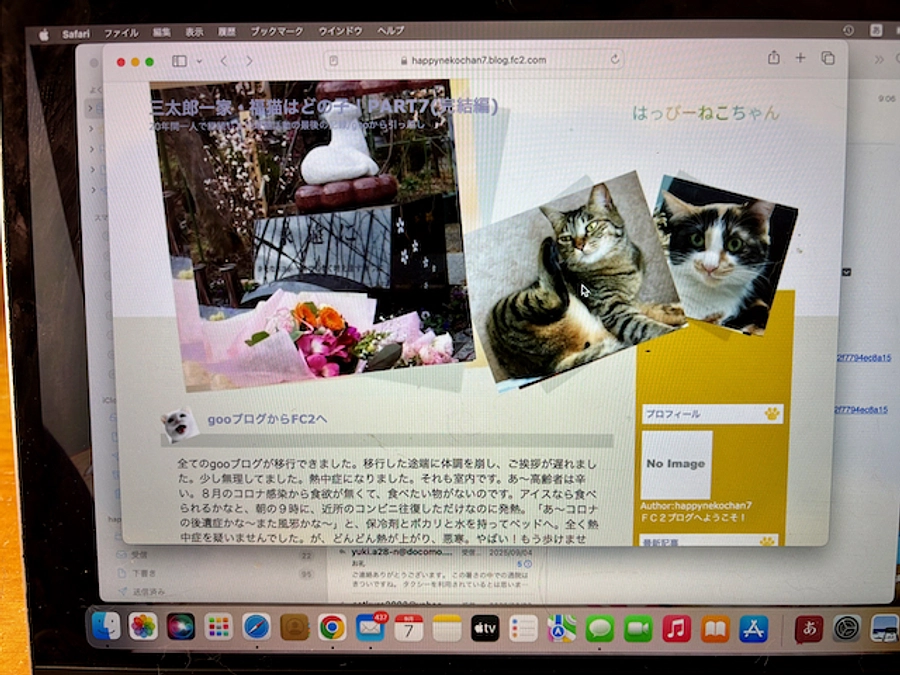Image resolution: width=900 pixels, height=675 pixels.
Task: Launch Apple TV from the Dock
Action: pyautogui.click(x=485, y=628)
